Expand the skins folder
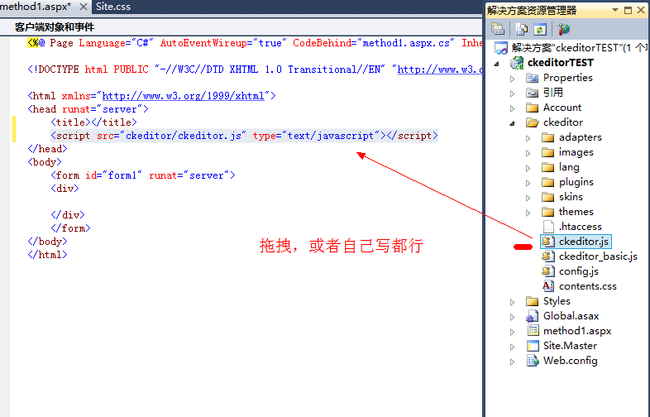Image resolution: width=650 pixels, height=417 pixels. click(x=528, y=198)
